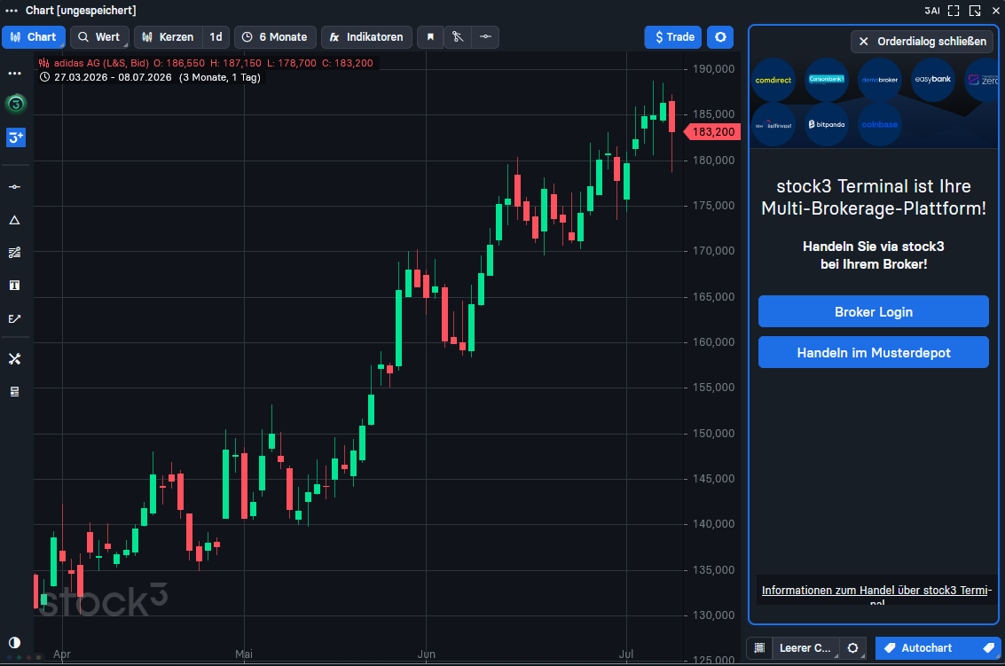Select the line marker tool in sidebar
The width and height of the screenshot is (1005, 666).
point(15,187)
